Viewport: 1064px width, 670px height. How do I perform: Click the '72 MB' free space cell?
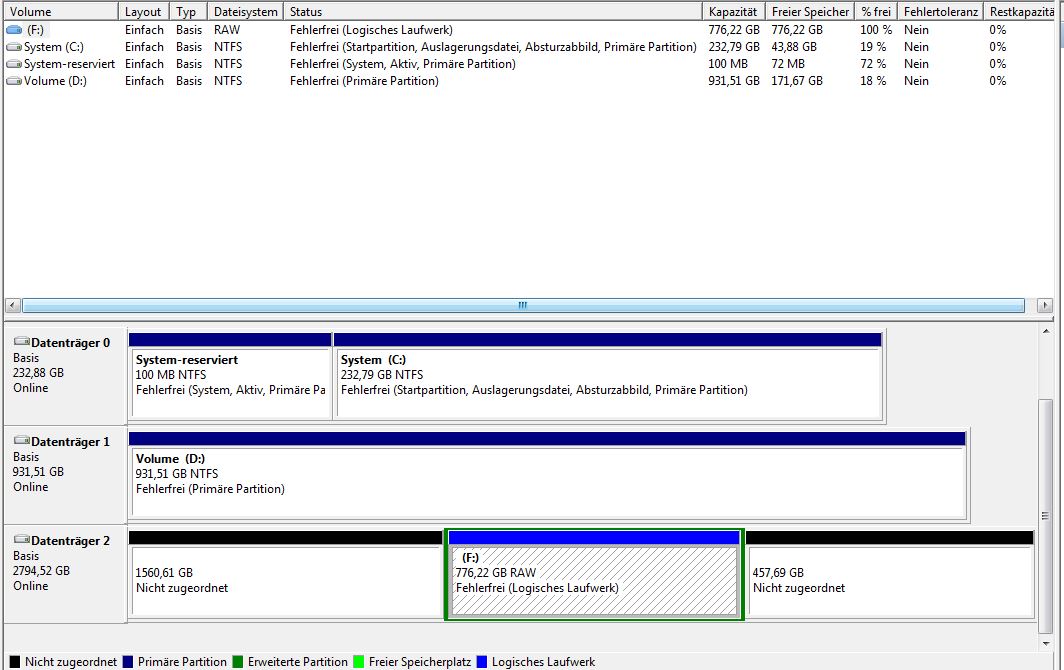click(x=788, y=64)
